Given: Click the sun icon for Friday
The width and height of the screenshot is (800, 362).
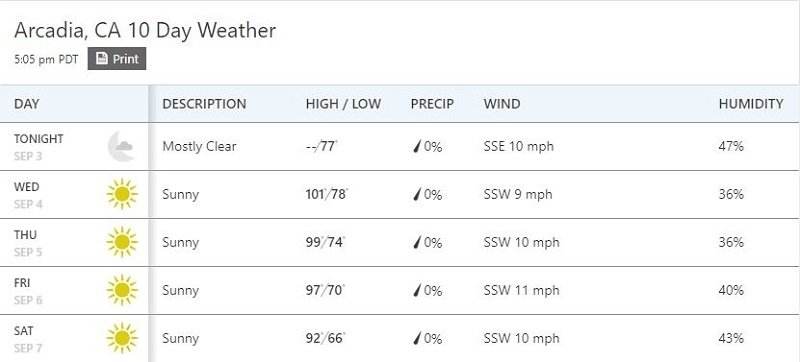Looking at the screenshot, I should point(122,290).
